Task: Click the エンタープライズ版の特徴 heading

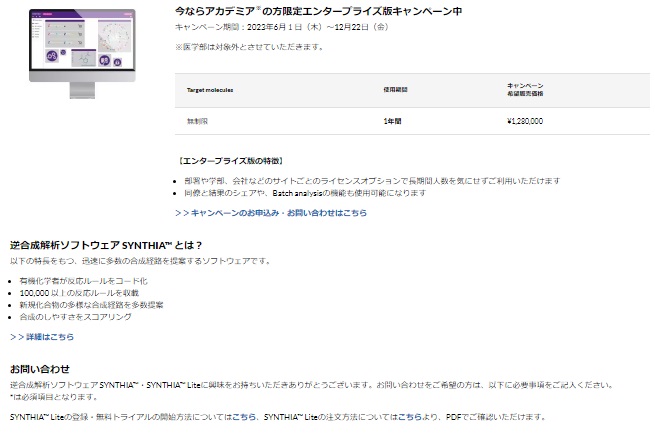Action: [x=230, y=161]
